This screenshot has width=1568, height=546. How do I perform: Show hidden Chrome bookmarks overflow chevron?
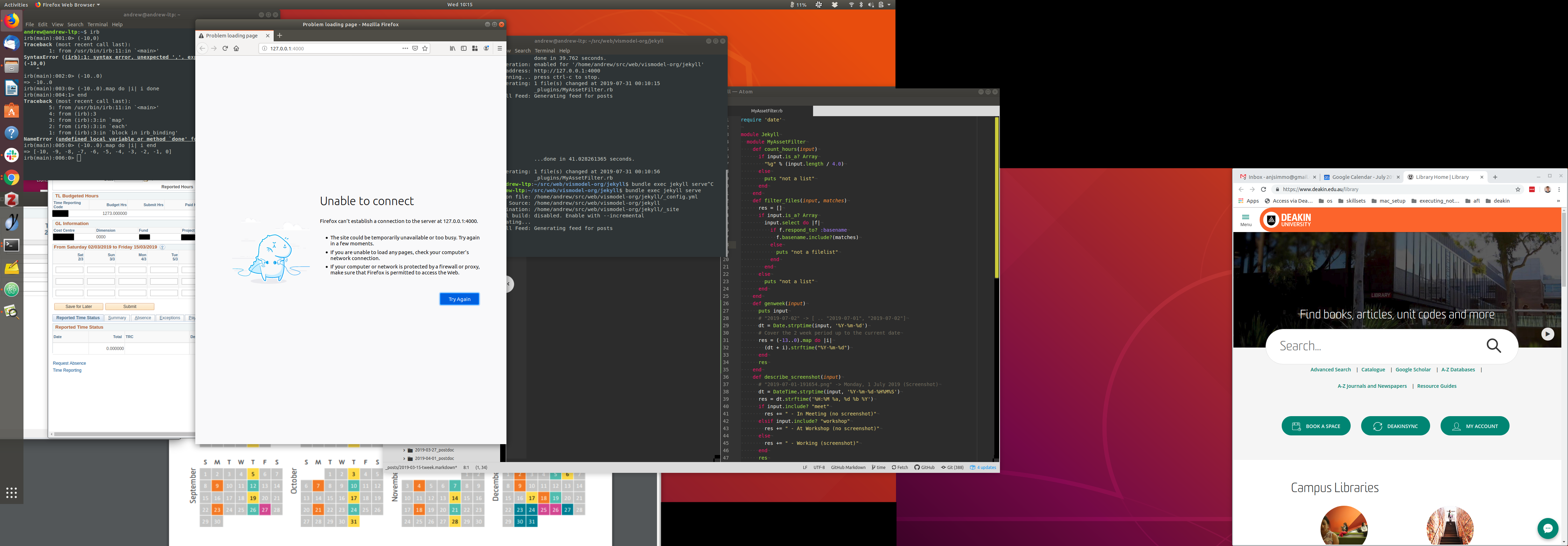1558,201
